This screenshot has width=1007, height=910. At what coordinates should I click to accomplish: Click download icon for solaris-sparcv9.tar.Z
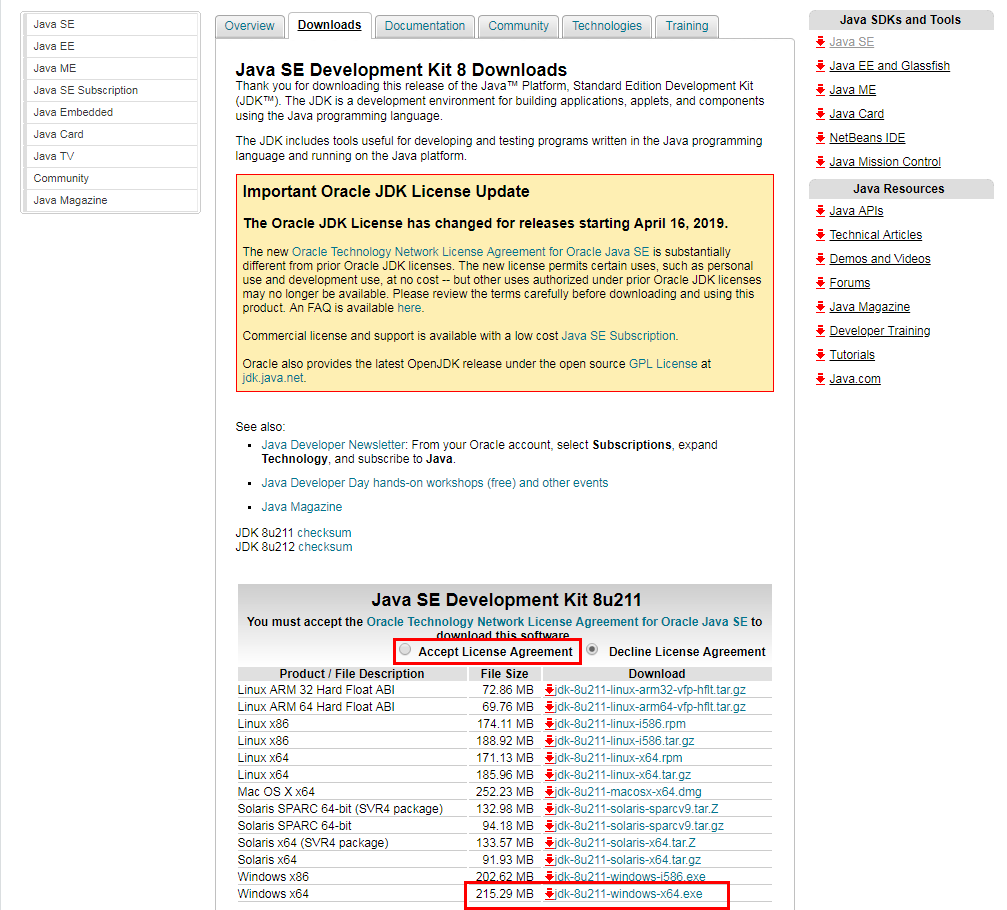[550, 809]
